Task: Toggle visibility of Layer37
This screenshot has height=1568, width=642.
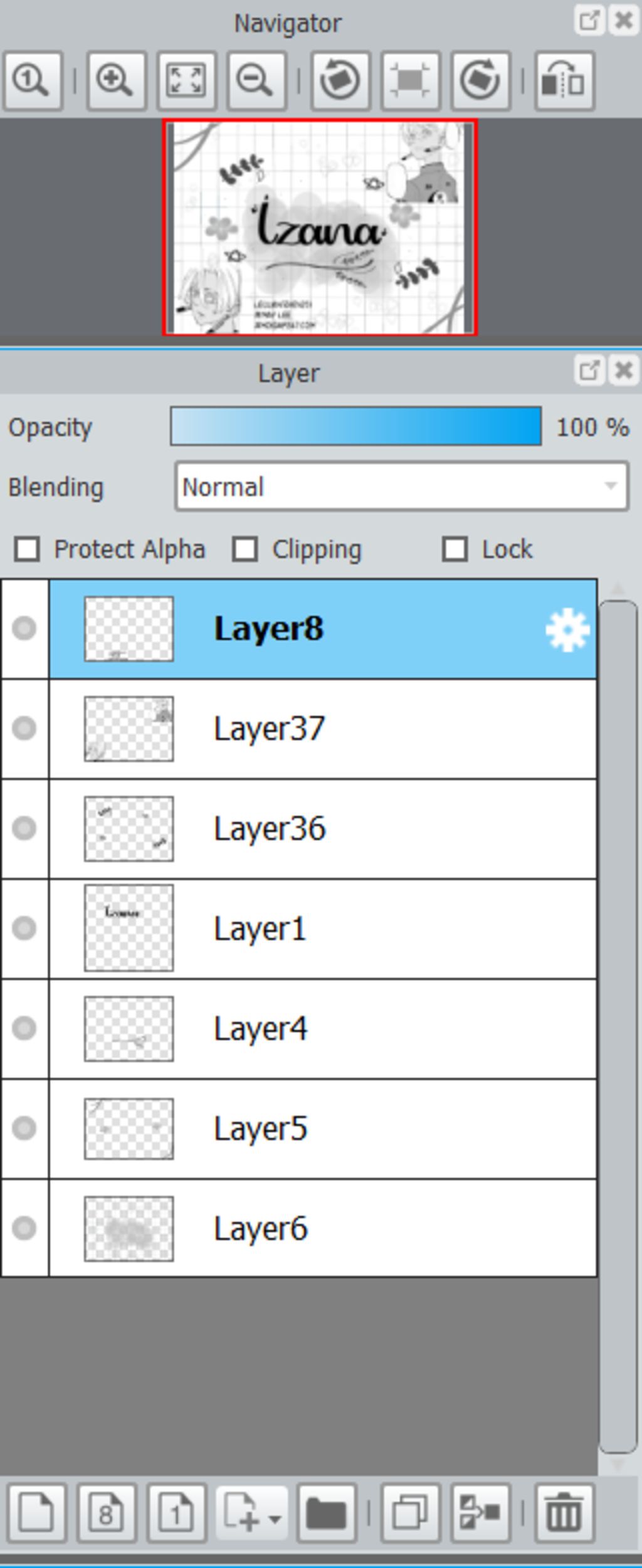Action: point(24,729)
